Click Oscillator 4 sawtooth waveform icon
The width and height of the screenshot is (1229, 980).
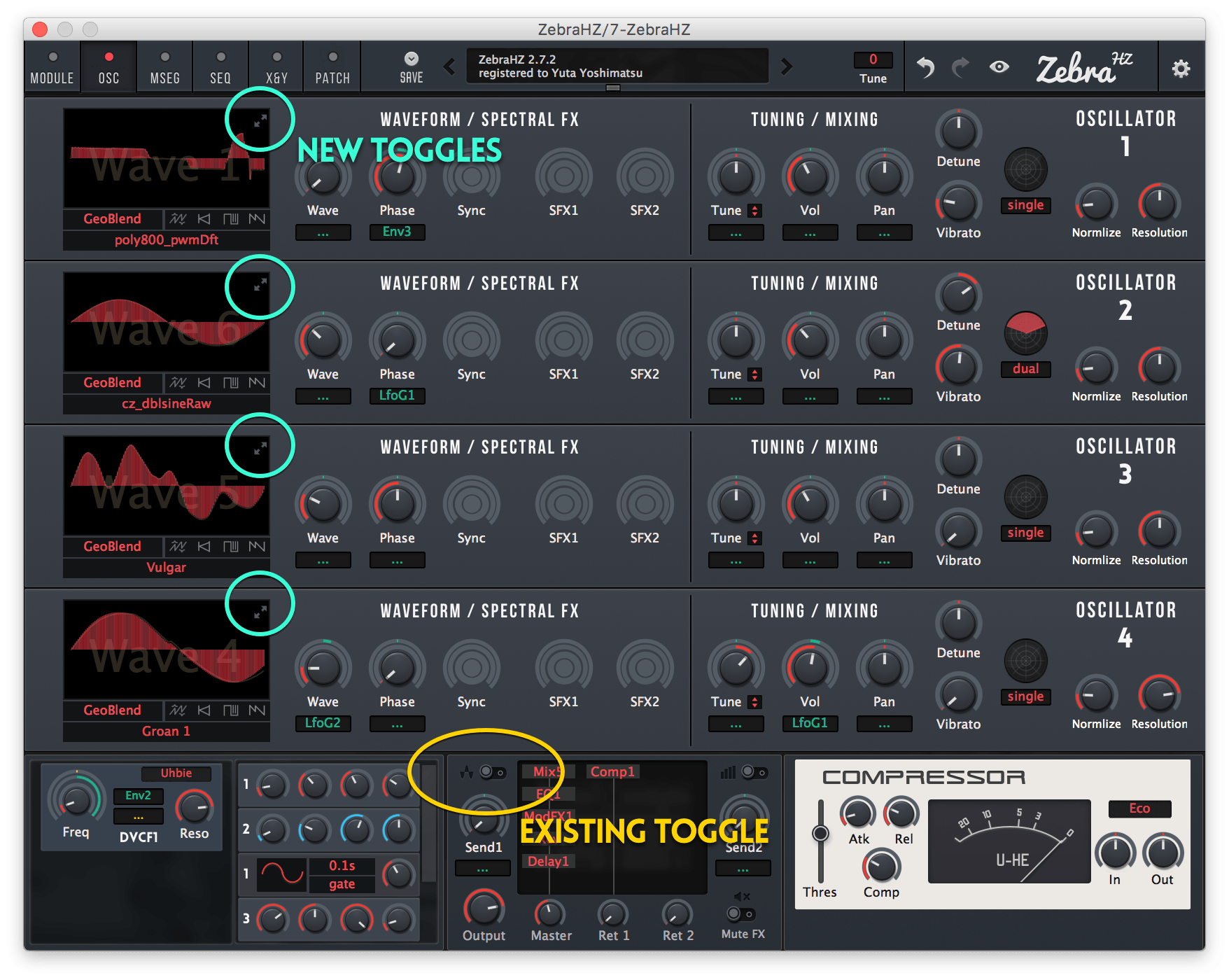257,710
